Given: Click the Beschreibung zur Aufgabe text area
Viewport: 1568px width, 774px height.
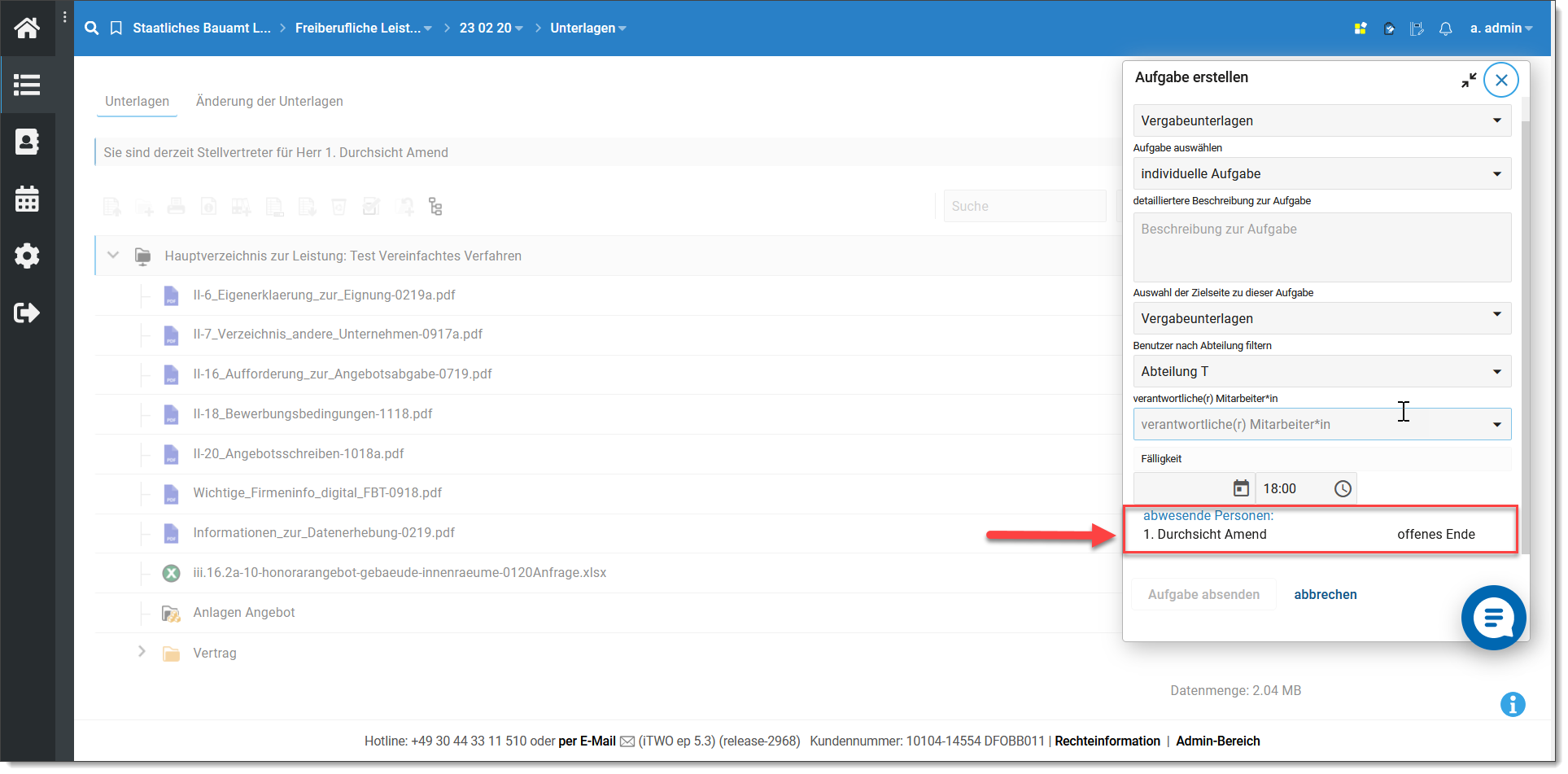Looking at the screenshot, I should pyautogui.click(x=1322, y=247).
